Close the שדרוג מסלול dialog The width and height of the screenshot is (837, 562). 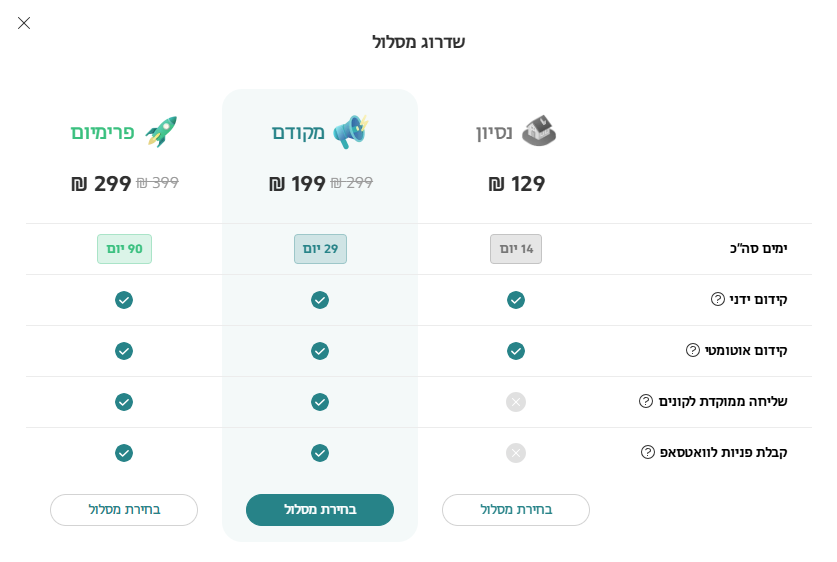24,23
